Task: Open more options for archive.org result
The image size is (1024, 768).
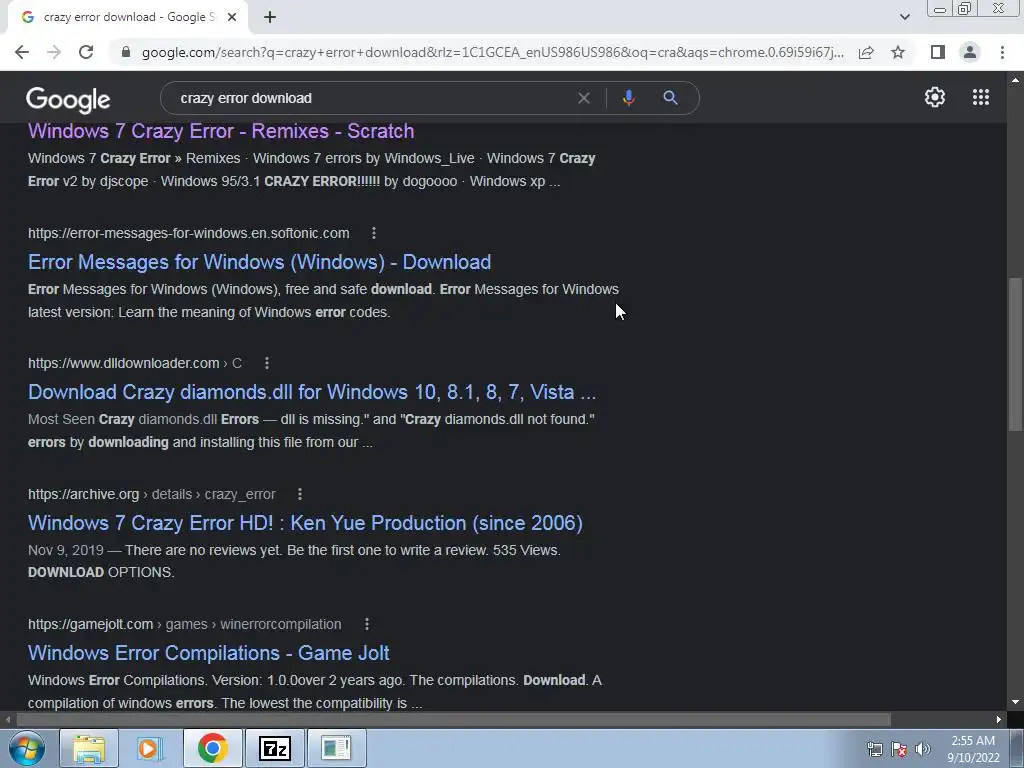Action: coord(300,494)
